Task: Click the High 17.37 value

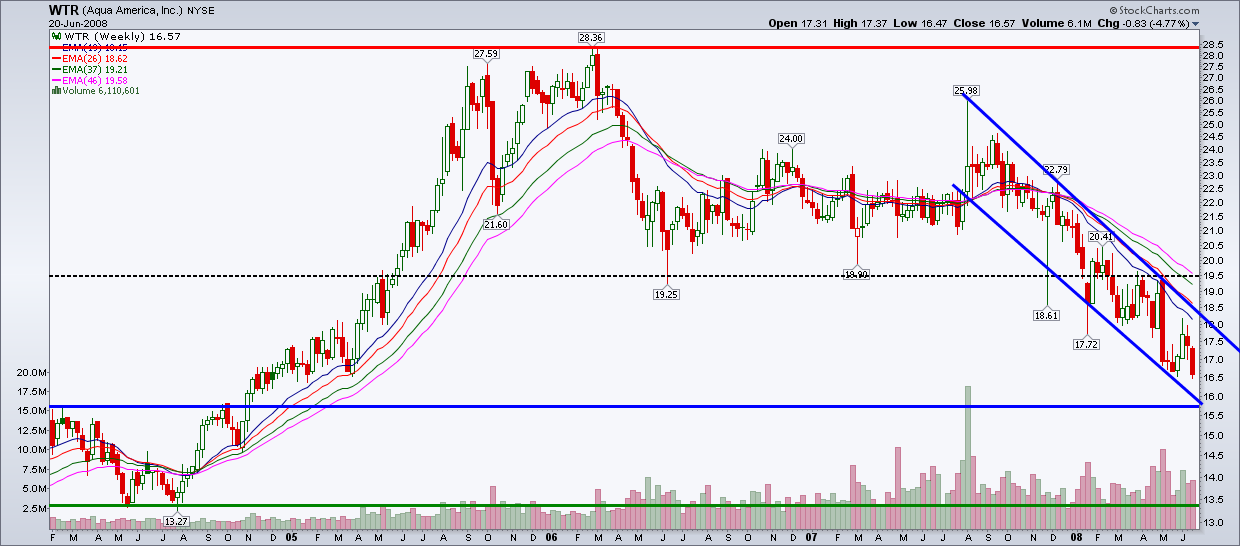Action: pos(860,23)
